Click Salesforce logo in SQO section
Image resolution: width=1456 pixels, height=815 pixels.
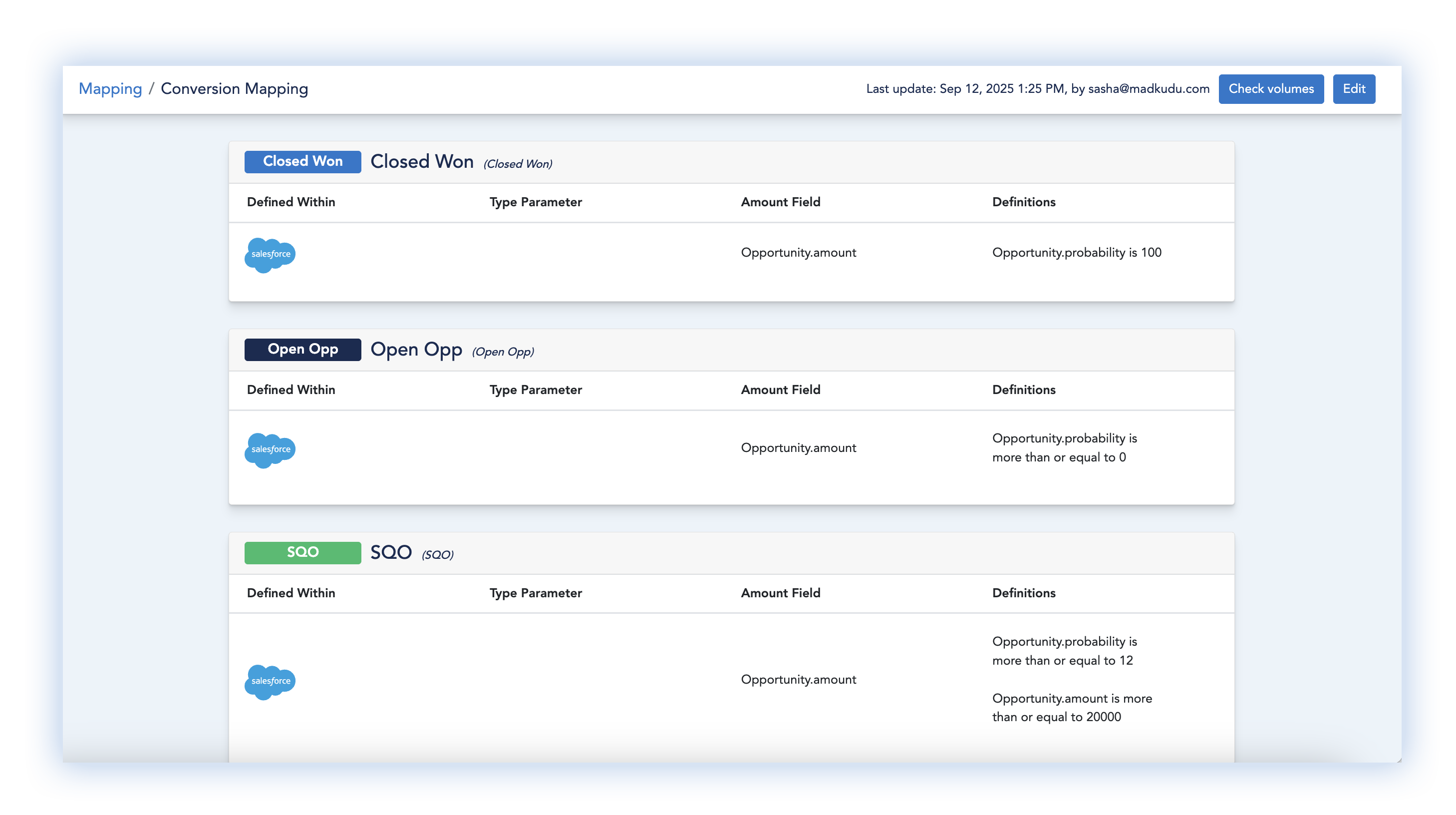(270, 682)
